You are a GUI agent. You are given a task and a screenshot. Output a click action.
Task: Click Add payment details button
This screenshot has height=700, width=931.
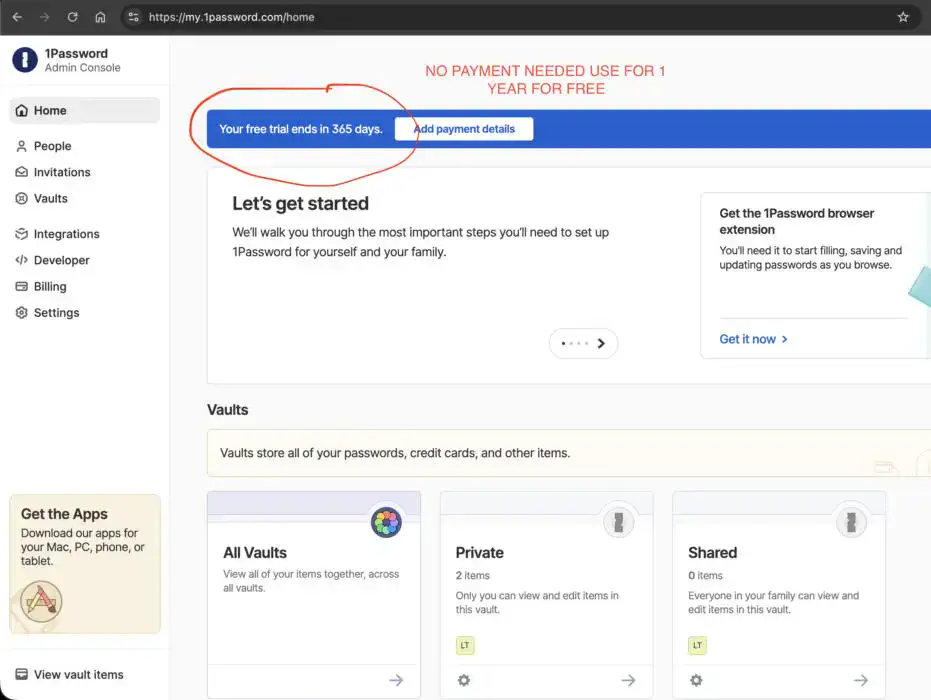(x=464, y=129)
